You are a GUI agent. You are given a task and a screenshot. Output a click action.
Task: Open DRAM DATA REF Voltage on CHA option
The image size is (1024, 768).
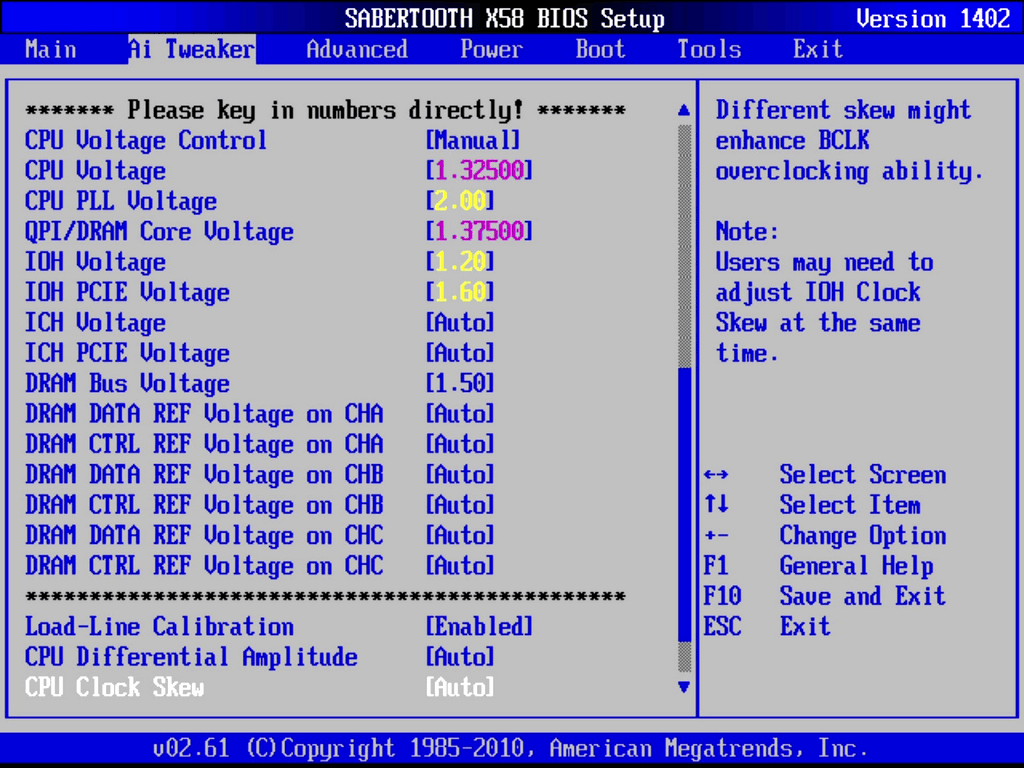[x=460, y=413]
